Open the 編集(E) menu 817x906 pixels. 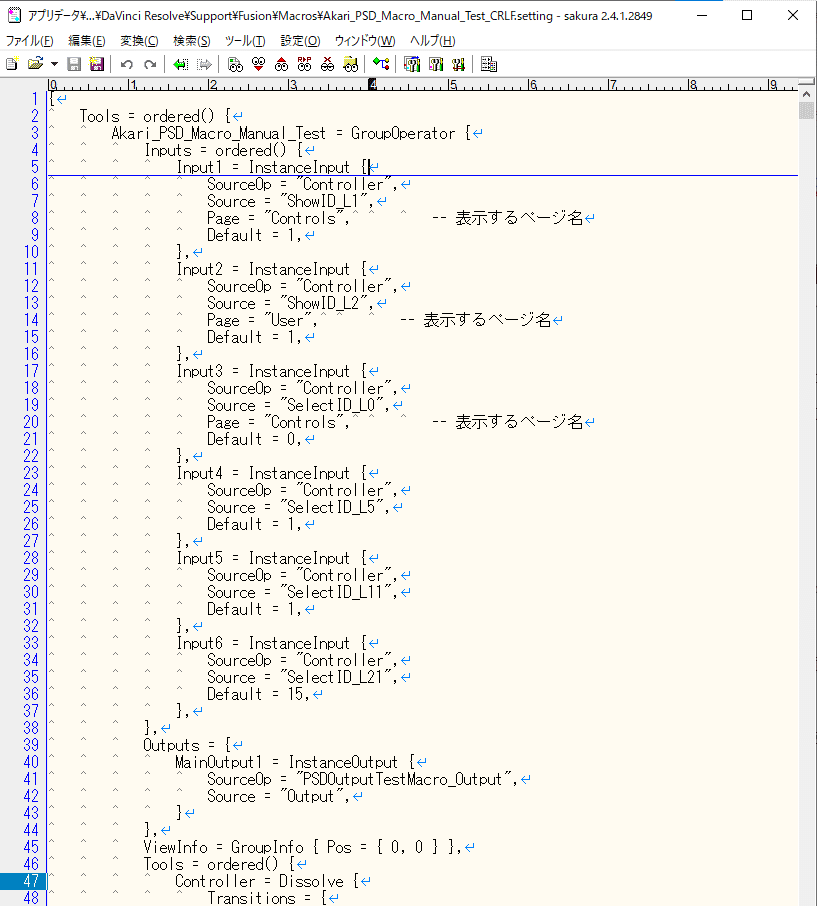87,41
